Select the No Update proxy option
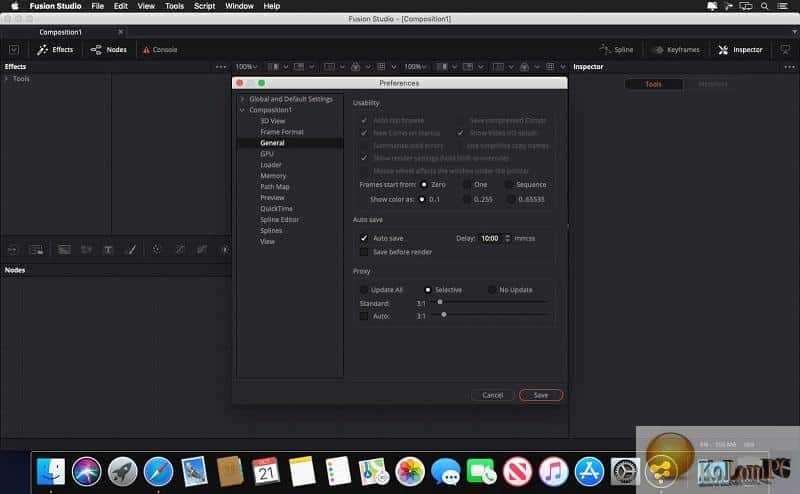Image resolution: width=800 pixels, height=494 pixels. coord(491,289)
